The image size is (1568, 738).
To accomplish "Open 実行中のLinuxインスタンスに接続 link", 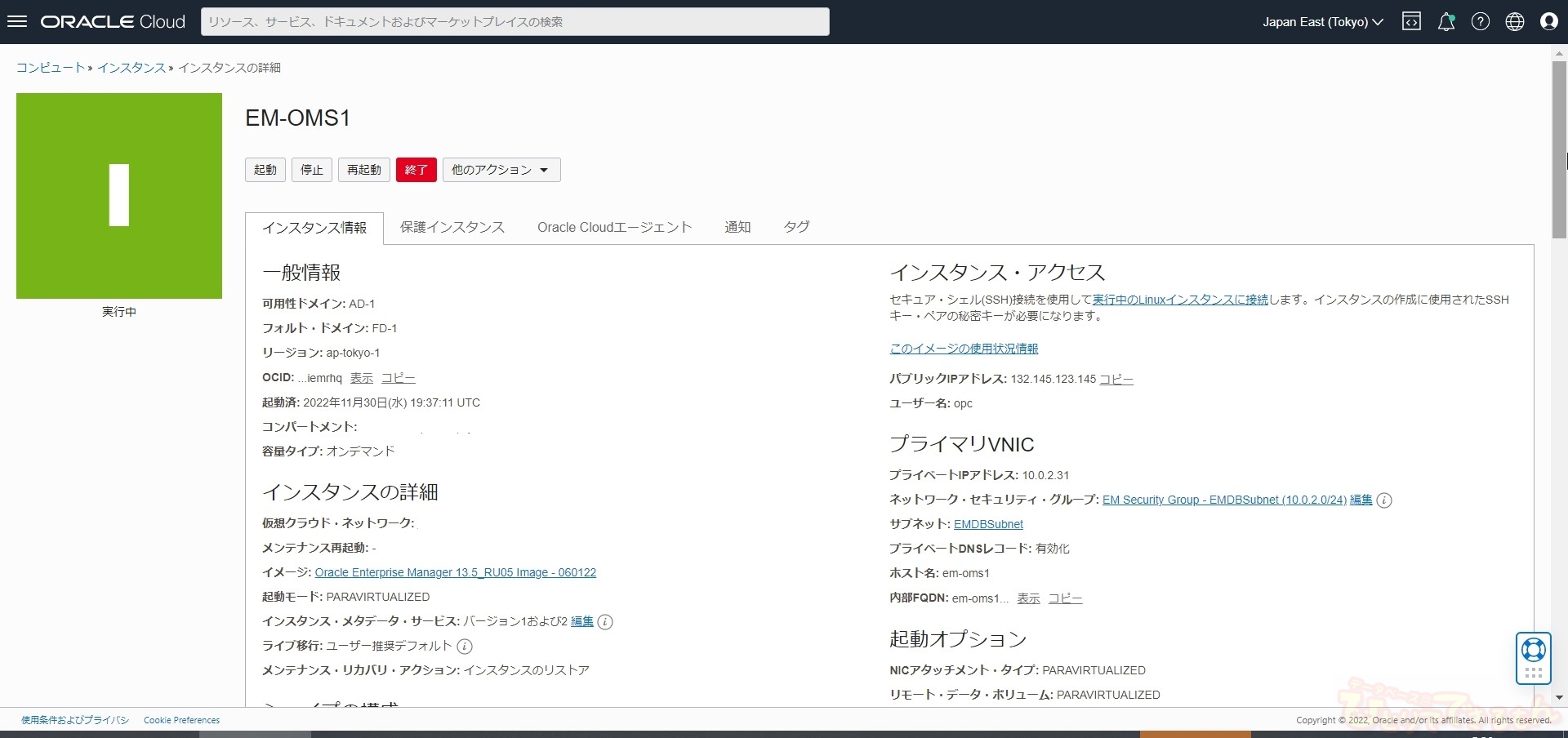I will tap(1180, 300).
